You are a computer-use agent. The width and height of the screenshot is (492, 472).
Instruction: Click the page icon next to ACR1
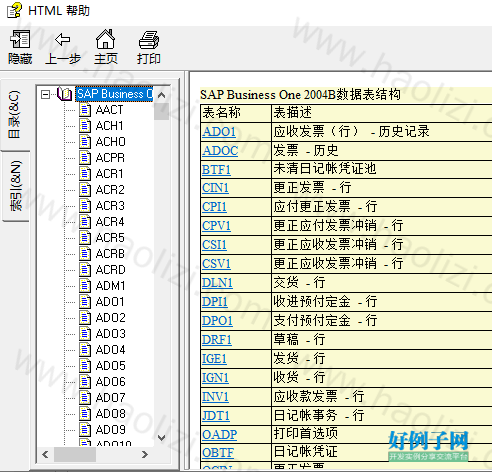(85, 174)
